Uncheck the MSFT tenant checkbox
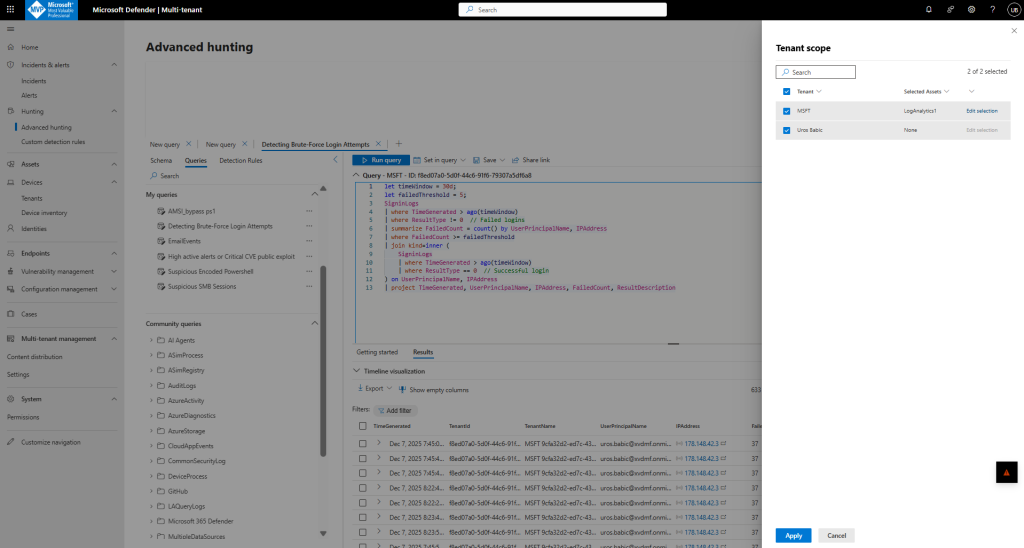This screenshot has height=548, width=1024. tap(787, 111)
